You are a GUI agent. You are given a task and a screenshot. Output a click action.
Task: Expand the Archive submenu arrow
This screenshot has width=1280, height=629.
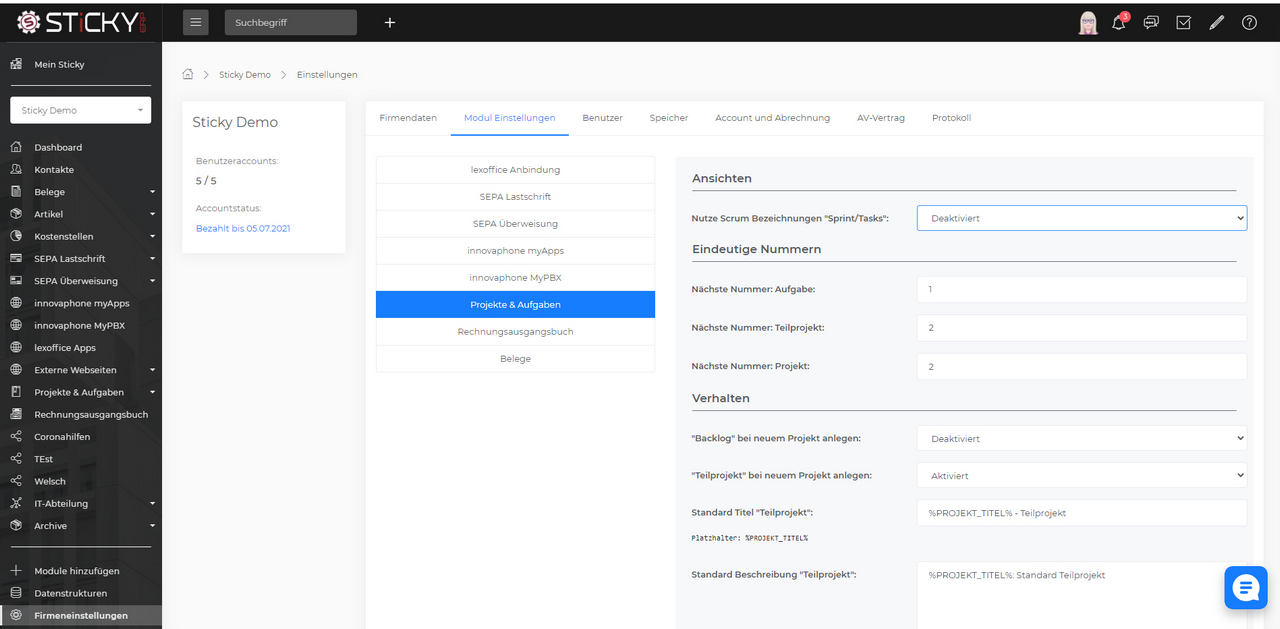click(153, 526)
